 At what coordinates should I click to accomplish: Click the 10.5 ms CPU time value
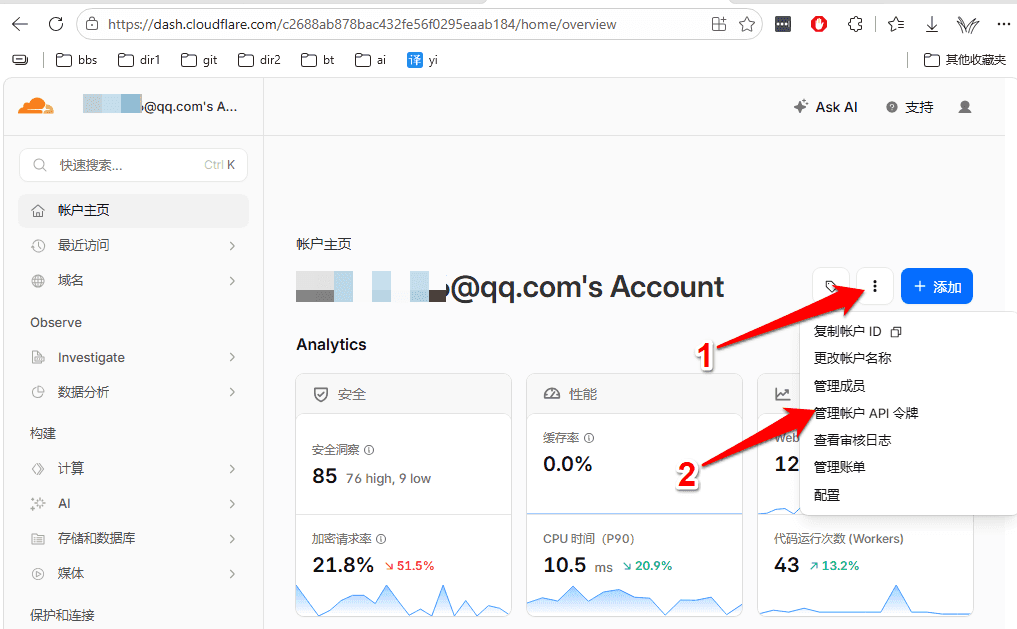(x=578, y=565)
